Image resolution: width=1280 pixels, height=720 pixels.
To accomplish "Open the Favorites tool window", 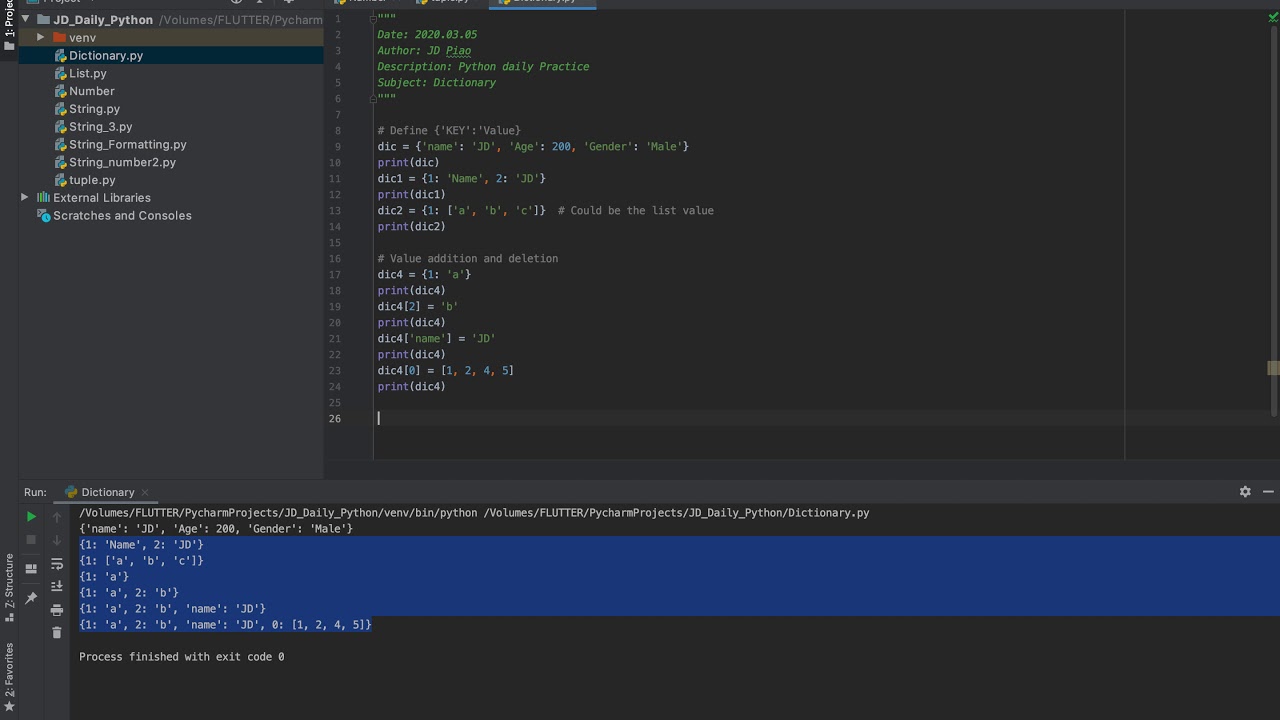I will (9, 670).
